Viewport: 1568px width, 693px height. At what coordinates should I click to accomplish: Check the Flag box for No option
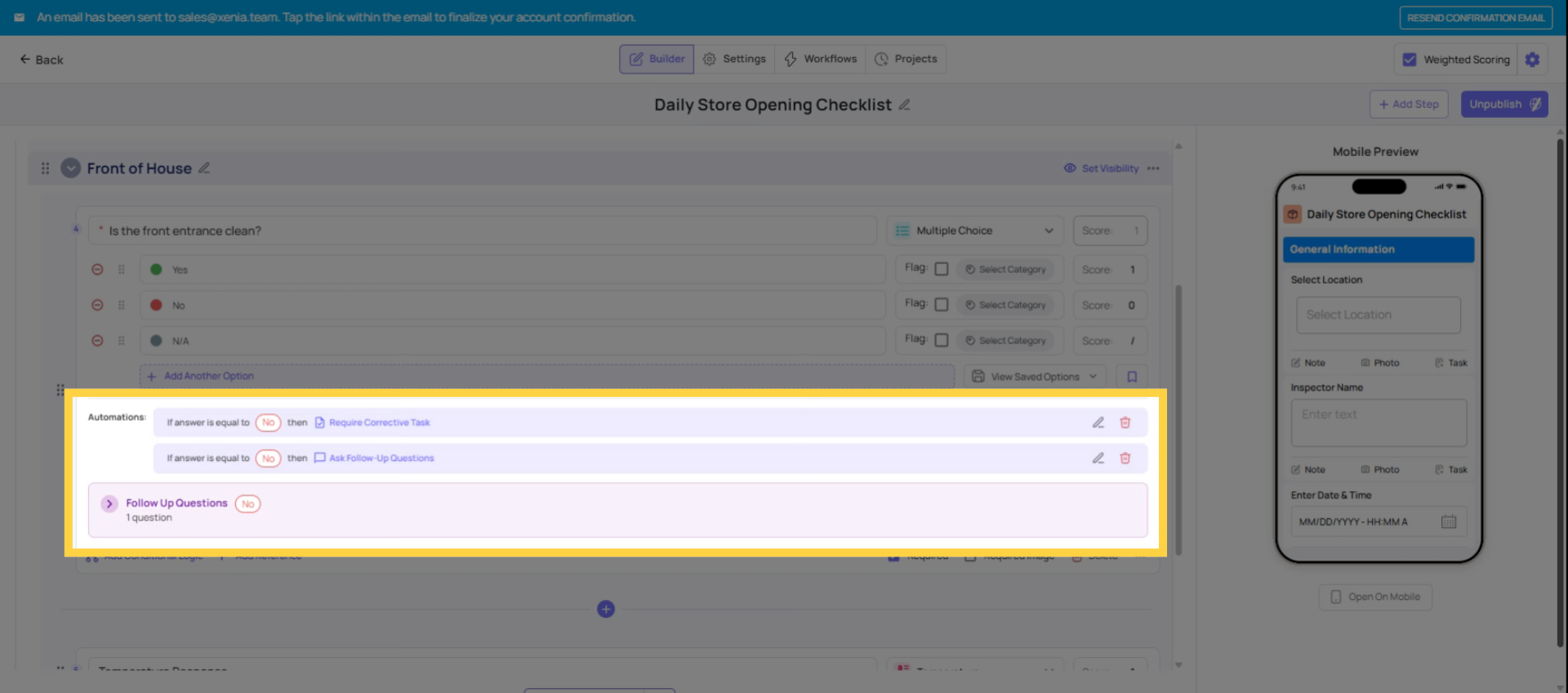pos(941,305)
